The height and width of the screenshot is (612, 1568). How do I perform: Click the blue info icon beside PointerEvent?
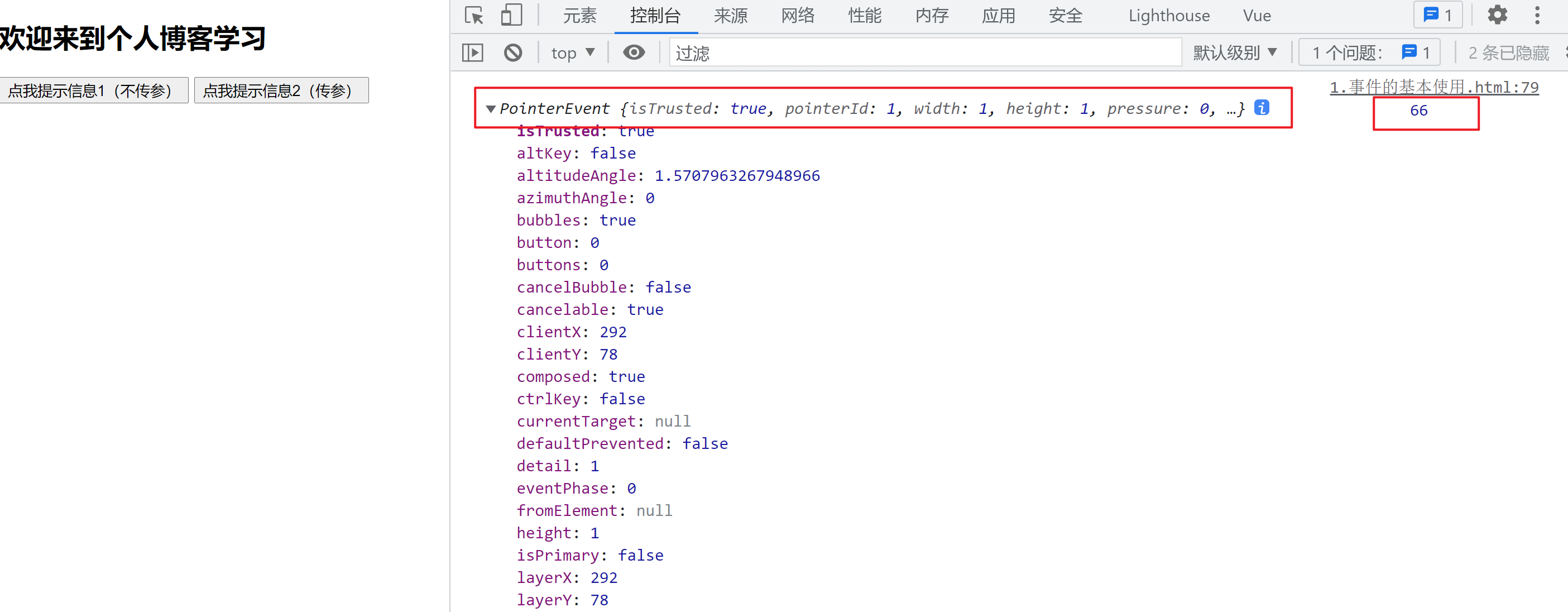(x=1261, y=108)
